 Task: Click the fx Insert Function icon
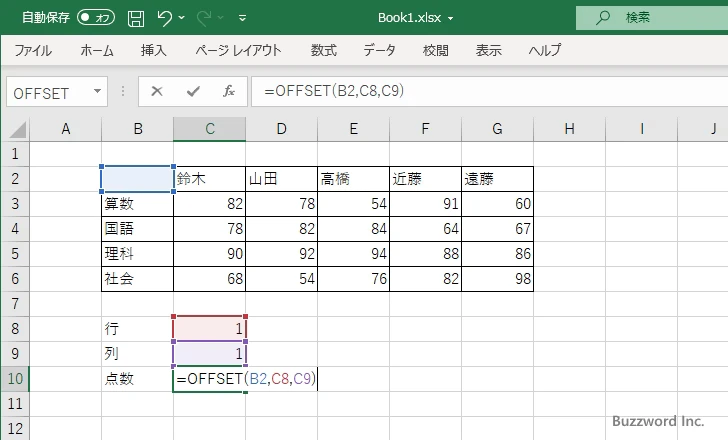(x=229, y=91)
